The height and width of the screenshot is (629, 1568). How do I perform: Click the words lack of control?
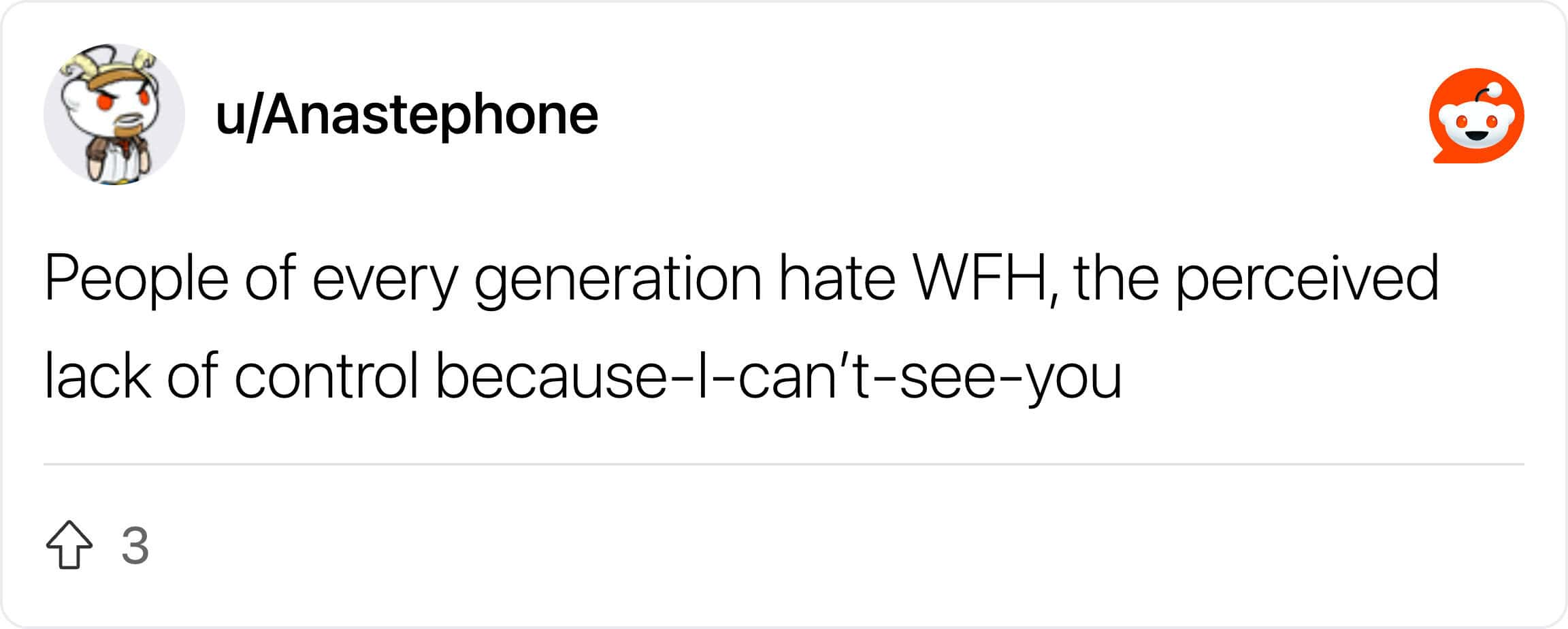231,376
